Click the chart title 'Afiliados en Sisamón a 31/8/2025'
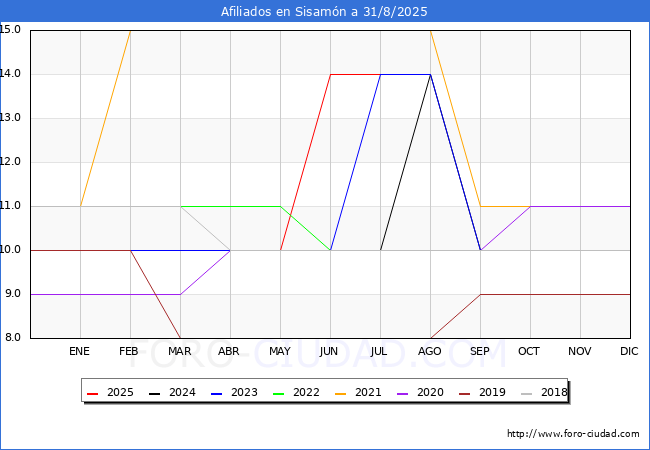This screenshot has width=650, height=450. pos(324,12)
